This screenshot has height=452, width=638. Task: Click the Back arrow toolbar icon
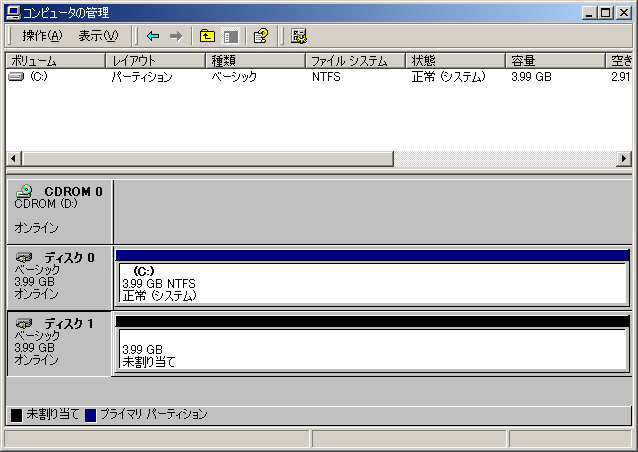coord(153,36)
